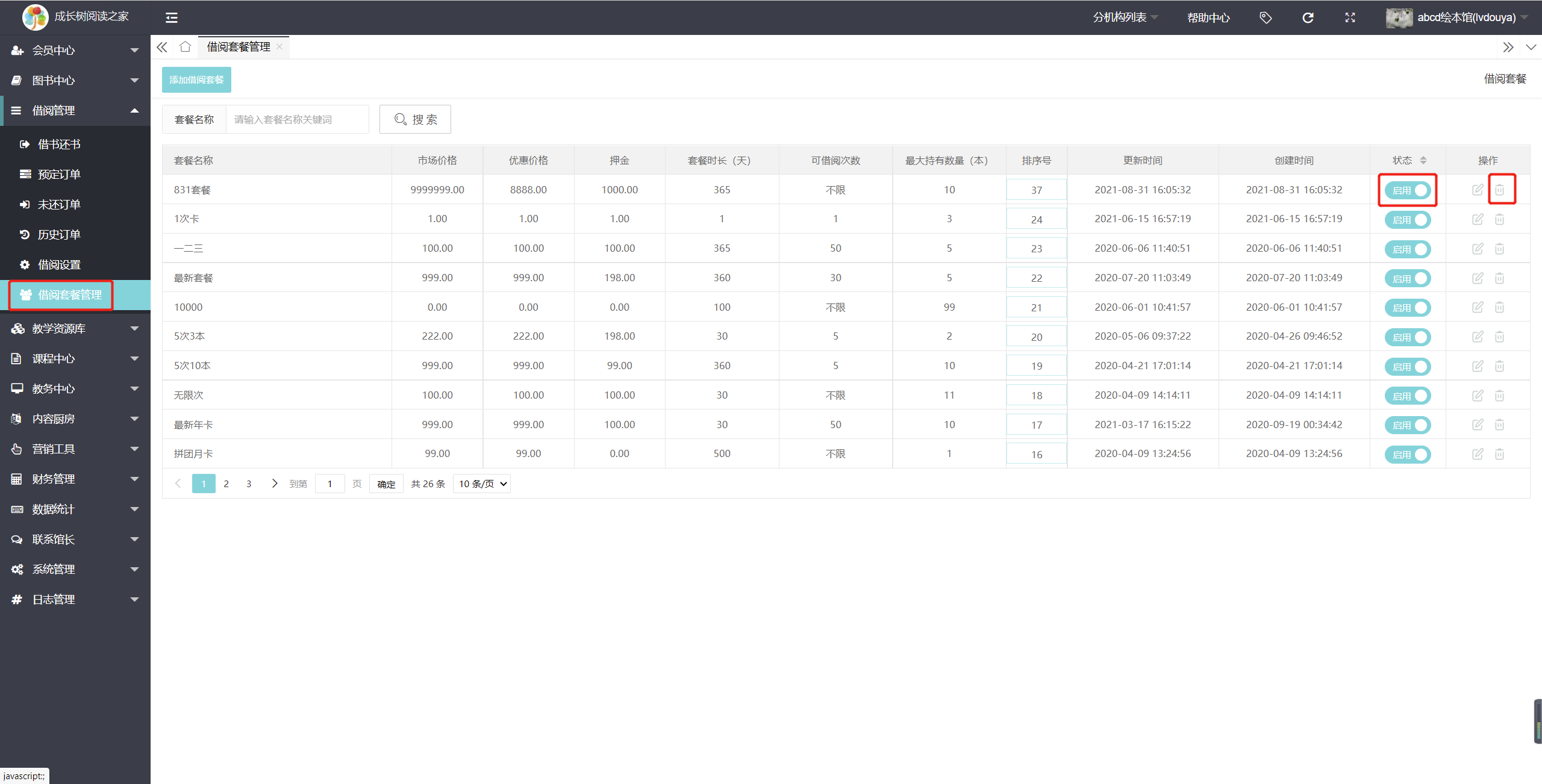
Task: Click 确定 to jump to page
Action: coord(386,484)
